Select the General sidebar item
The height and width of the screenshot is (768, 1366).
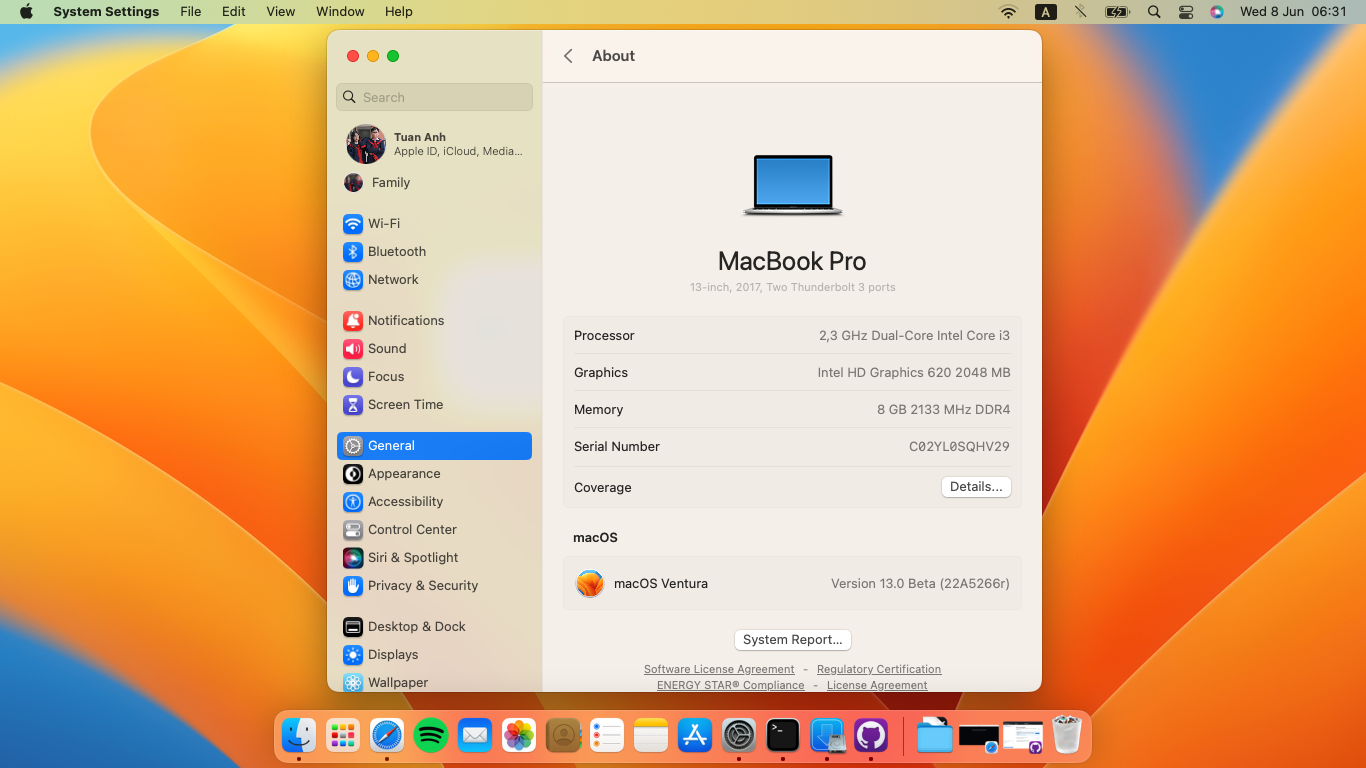[x=434, y=446]
